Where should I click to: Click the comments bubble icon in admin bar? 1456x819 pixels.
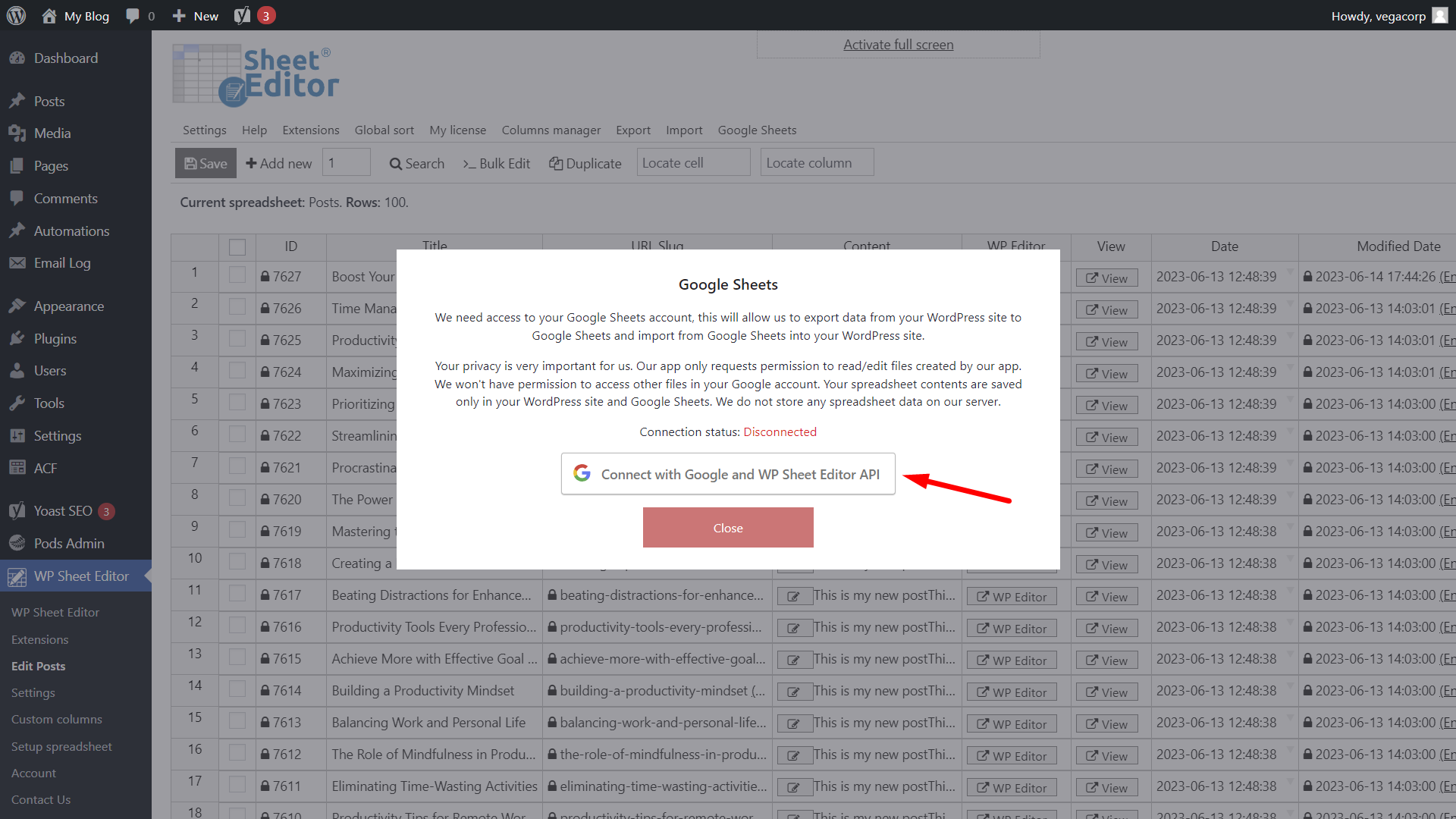click(x=130, y=15)
